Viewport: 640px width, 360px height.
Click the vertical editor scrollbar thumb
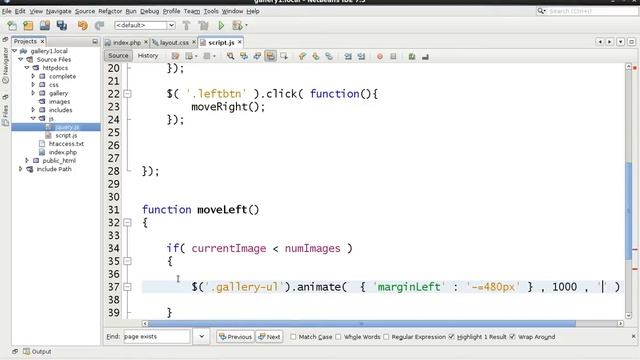[x=628, y=210]
